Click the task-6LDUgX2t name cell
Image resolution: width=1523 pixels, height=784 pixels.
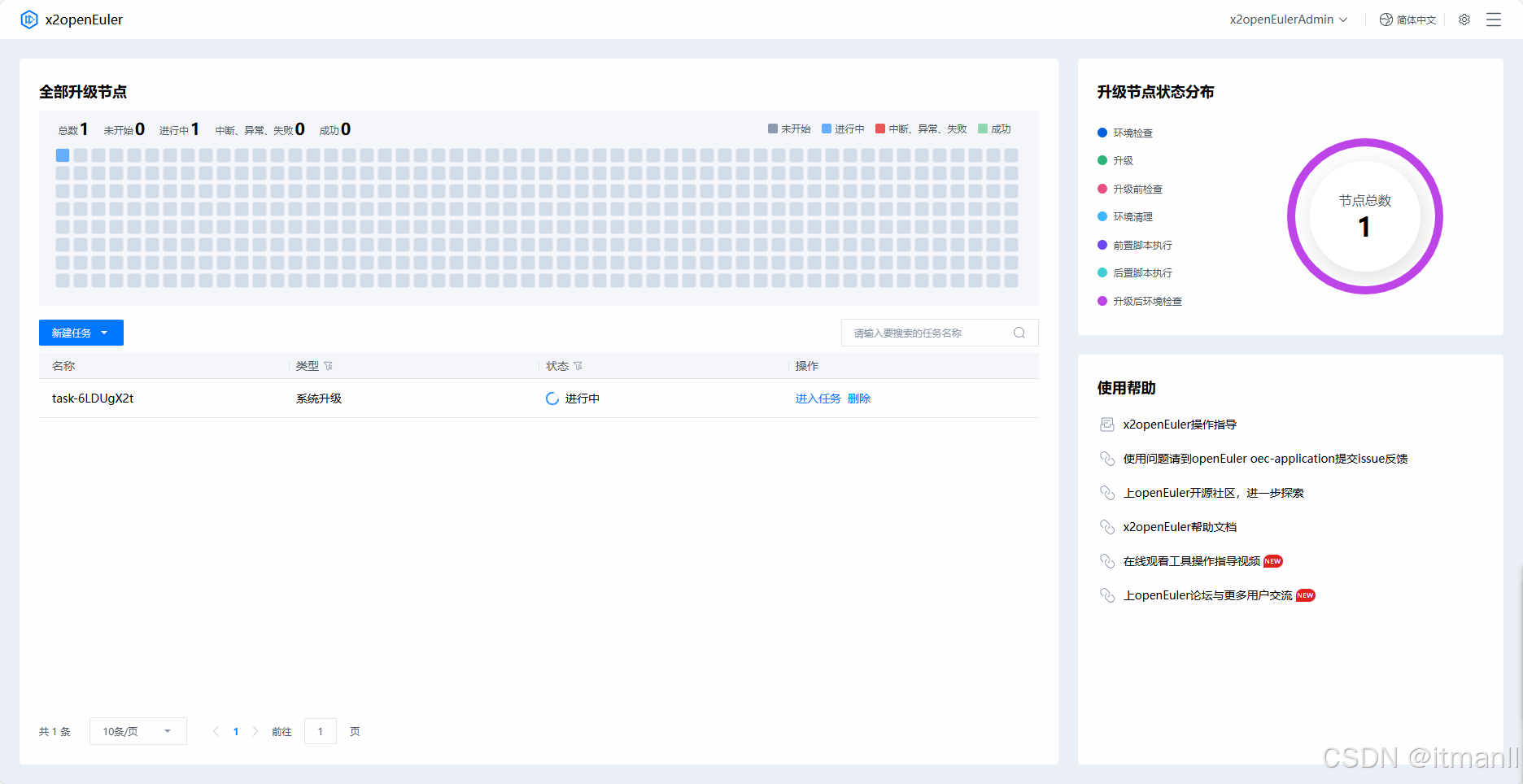click(x=93, y=399)
